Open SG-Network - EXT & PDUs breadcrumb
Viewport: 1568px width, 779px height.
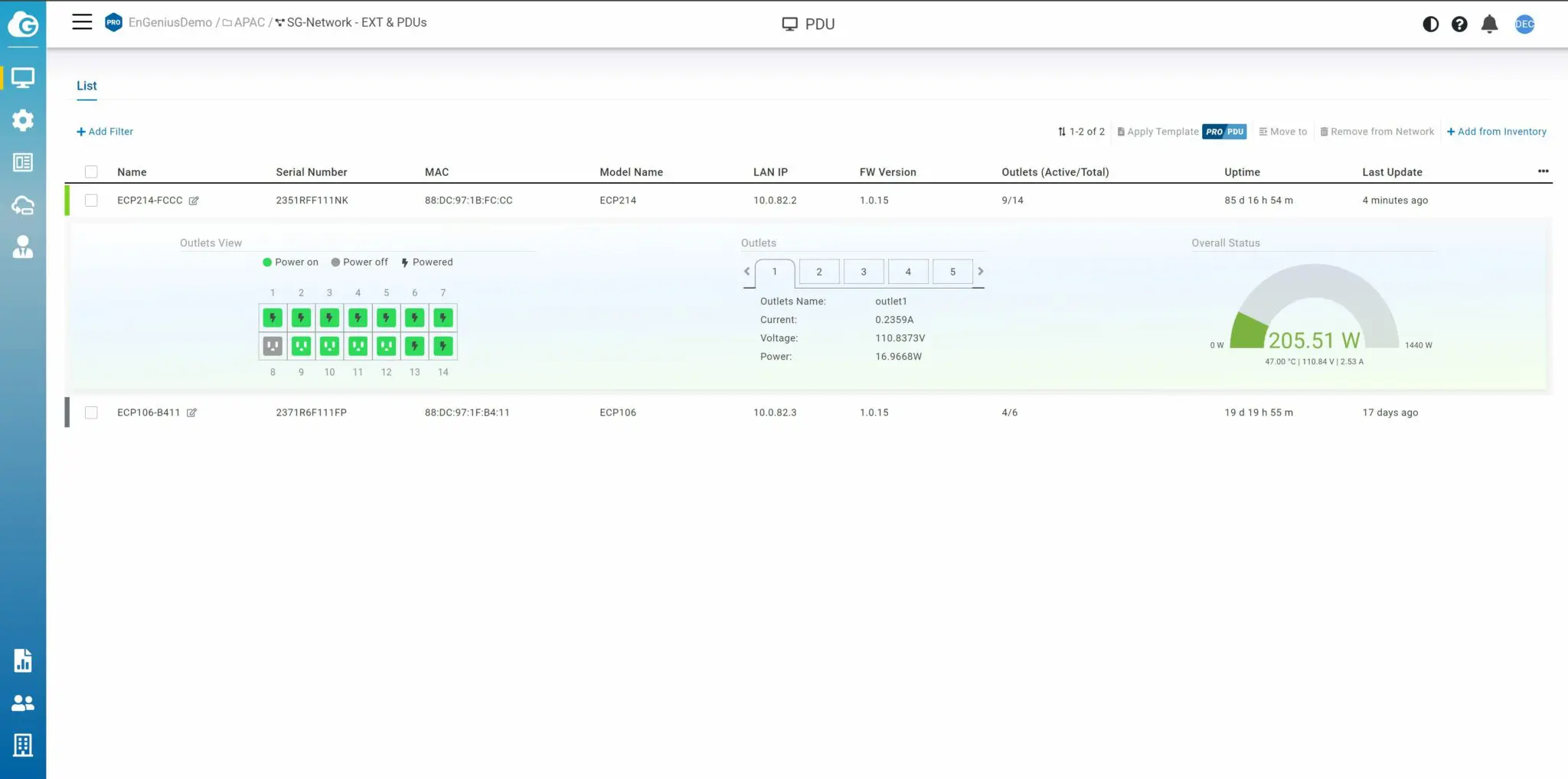pyautogui.click(x=351, y=22)
